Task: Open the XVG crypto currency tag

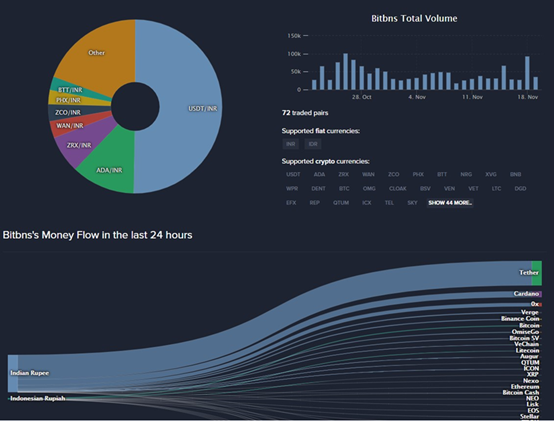Action: point(491,174)
